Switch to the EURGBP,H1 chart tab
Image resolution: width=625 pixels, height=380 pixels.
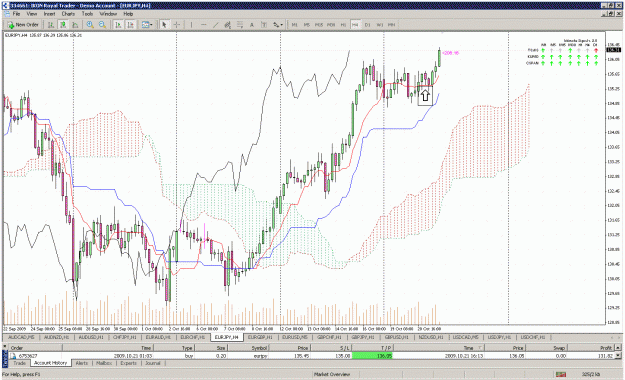260,337
